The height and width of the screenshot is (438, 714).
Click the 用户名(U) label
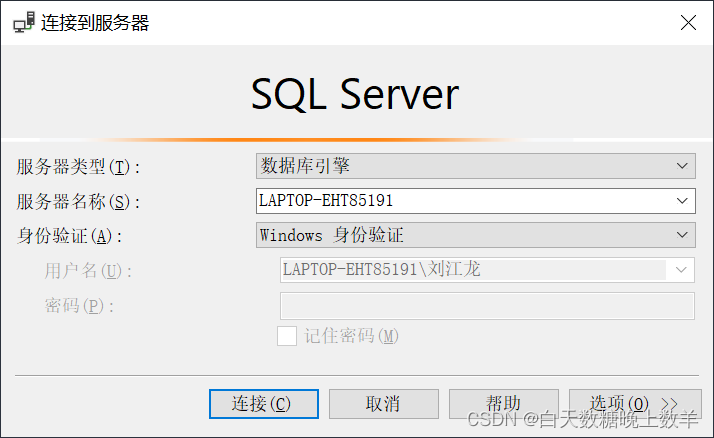pos(88,271)
